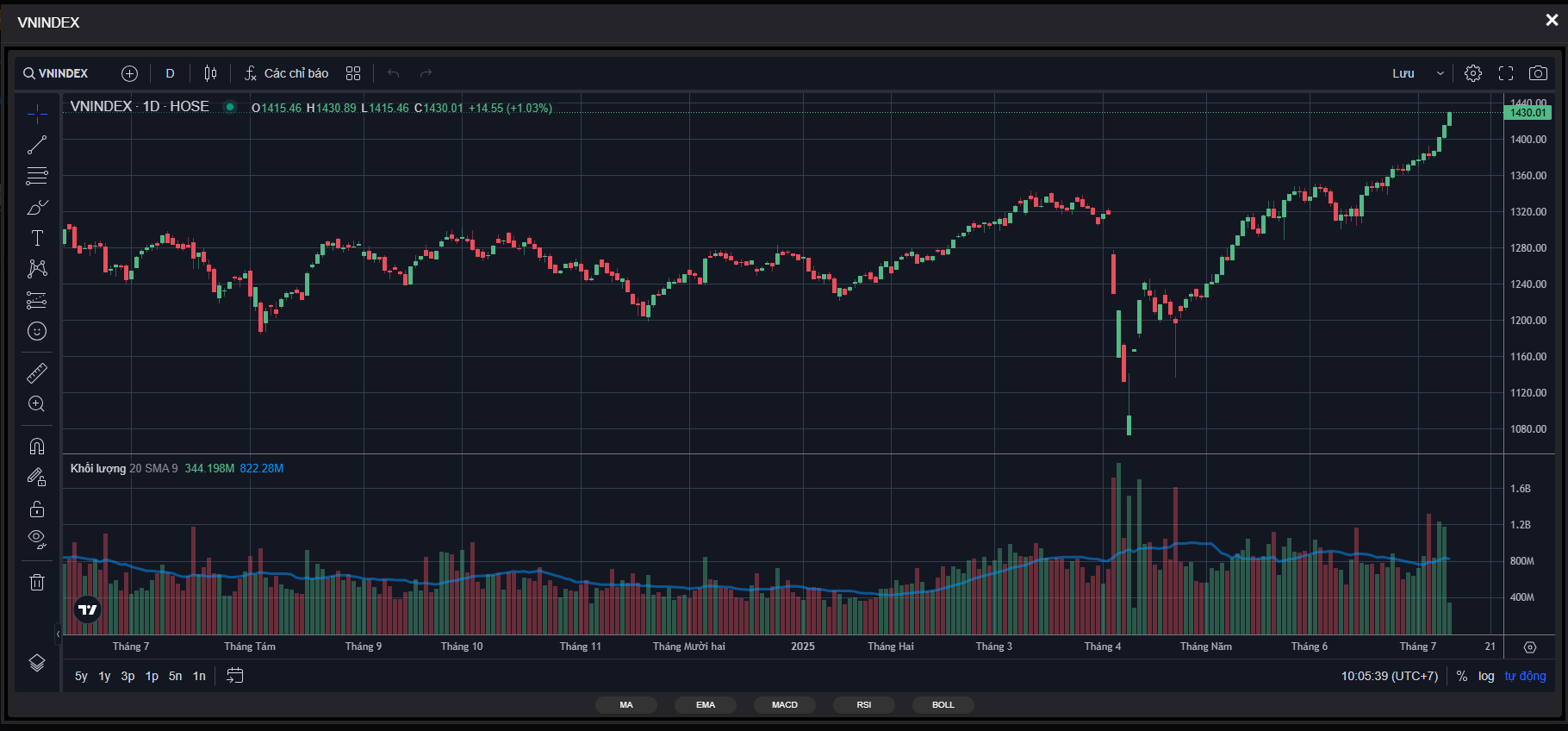Select the trend line drawing tool
The image size is (1568, 731).
click(x=37, y=145)
